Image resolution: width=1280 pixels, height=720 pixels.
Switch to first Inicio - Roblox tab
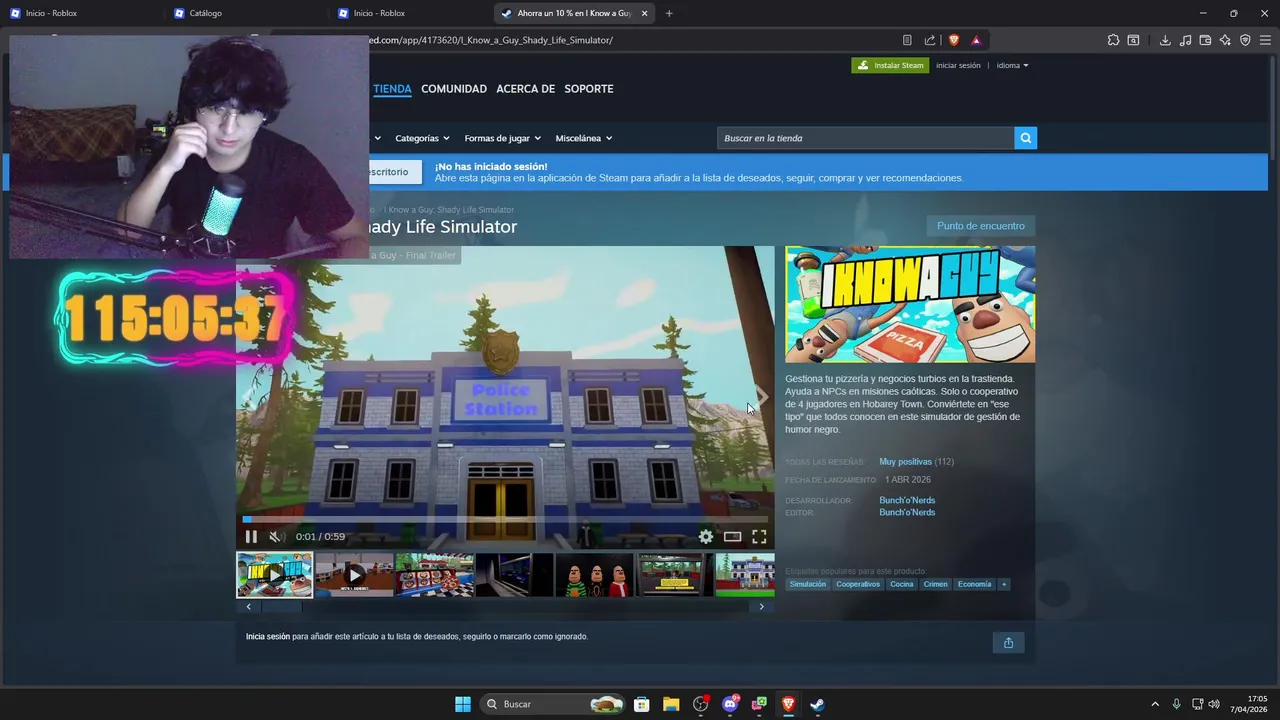click(x=82, y=13)
